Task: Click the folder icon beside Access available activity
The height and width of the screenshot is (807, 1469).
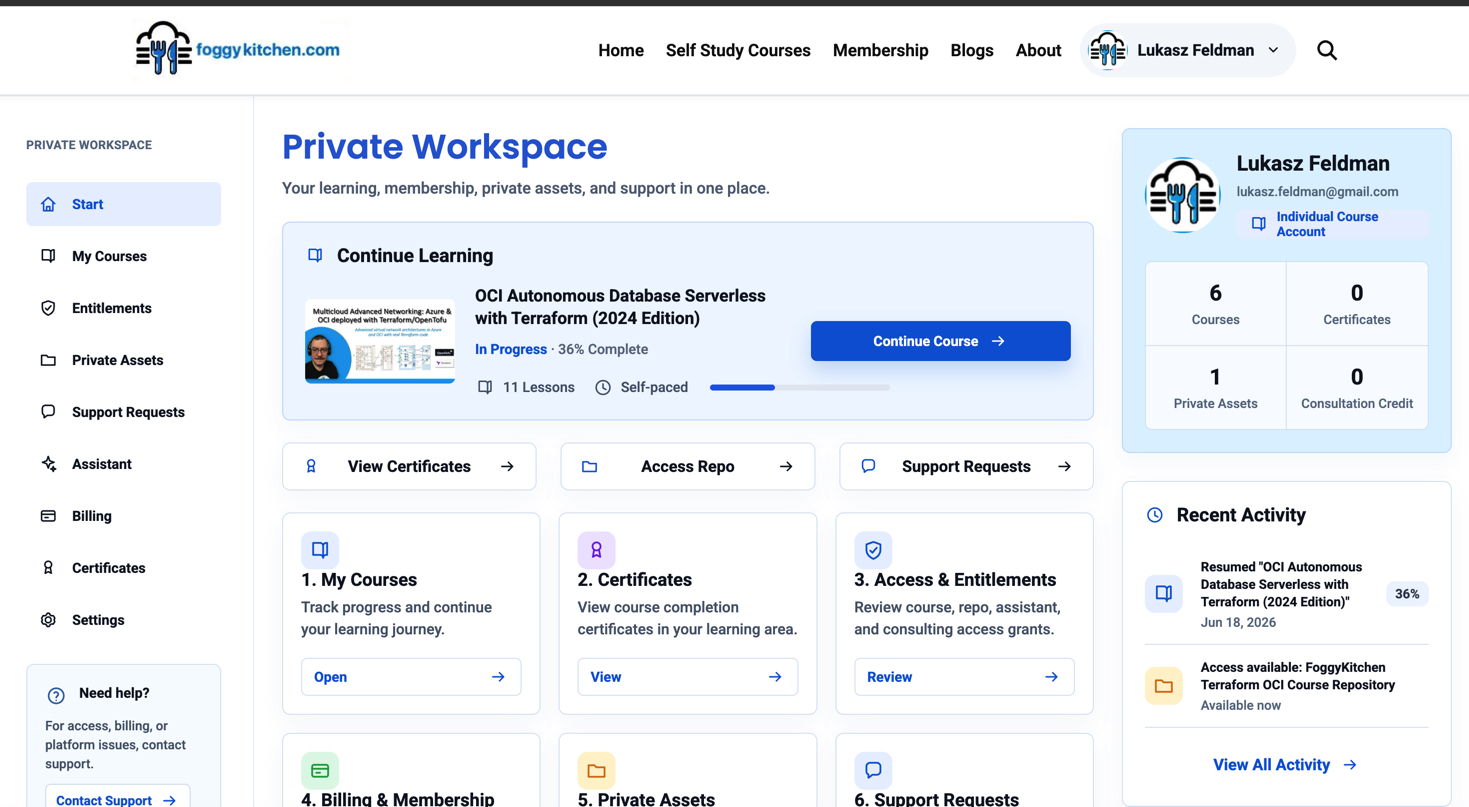Action: pyautogui.click(x=1164, y=686)
